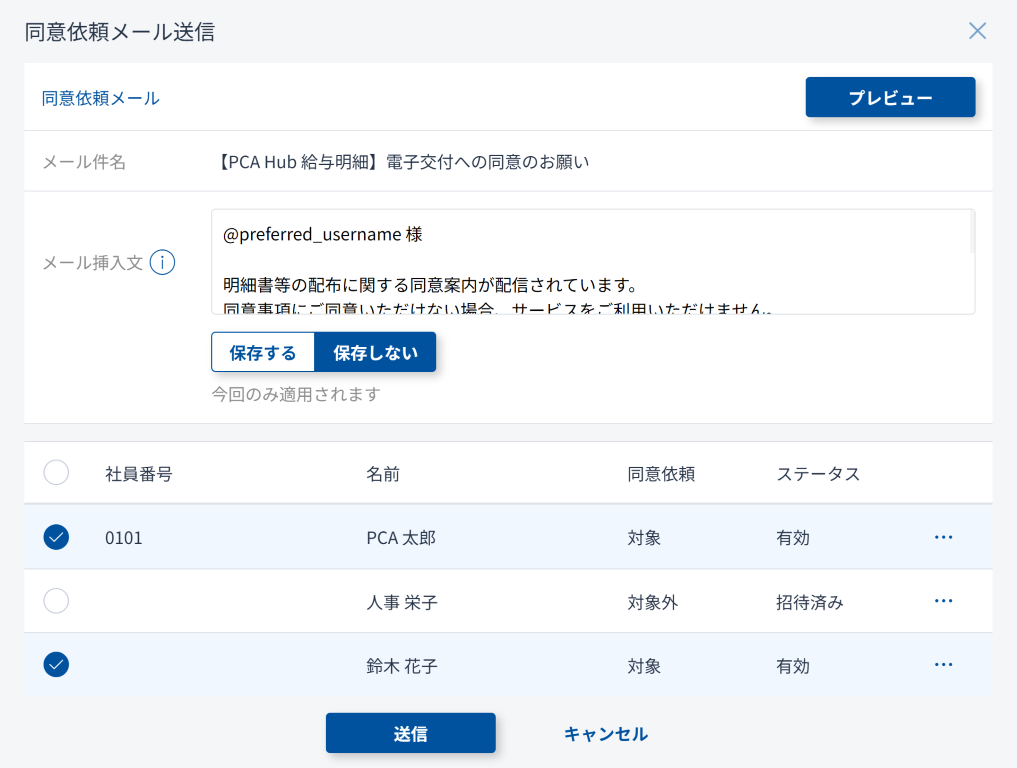Uncheck the checkbox for employee 0101
This screenshot has width=1017, height=768.
click(x=56, y=537)
